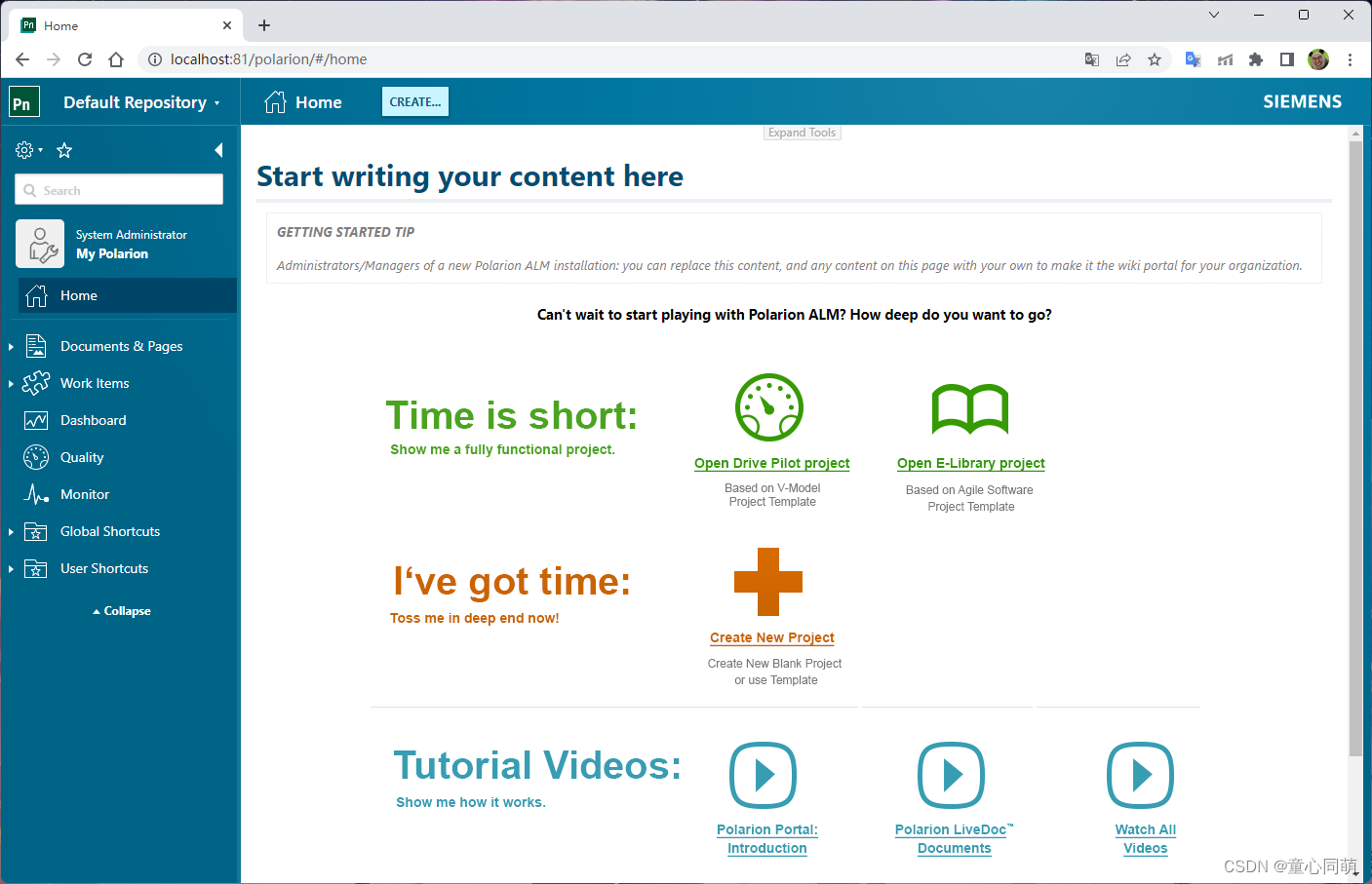The width and height of the screenshot is (1372, 884).
Task: Open Dashboard navigation item
Action: click(94, 420)
